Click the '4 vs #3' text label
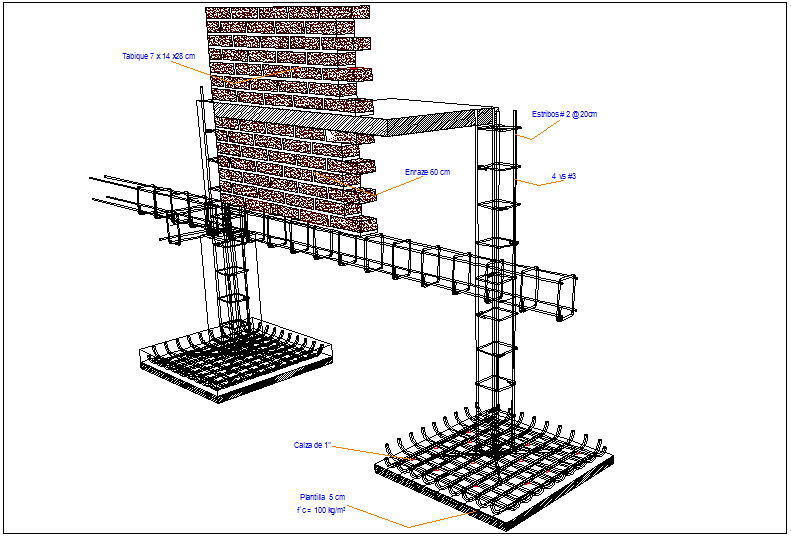Image resolution: width=791 pixels, height=536 pixels. [x=563, y=176]
